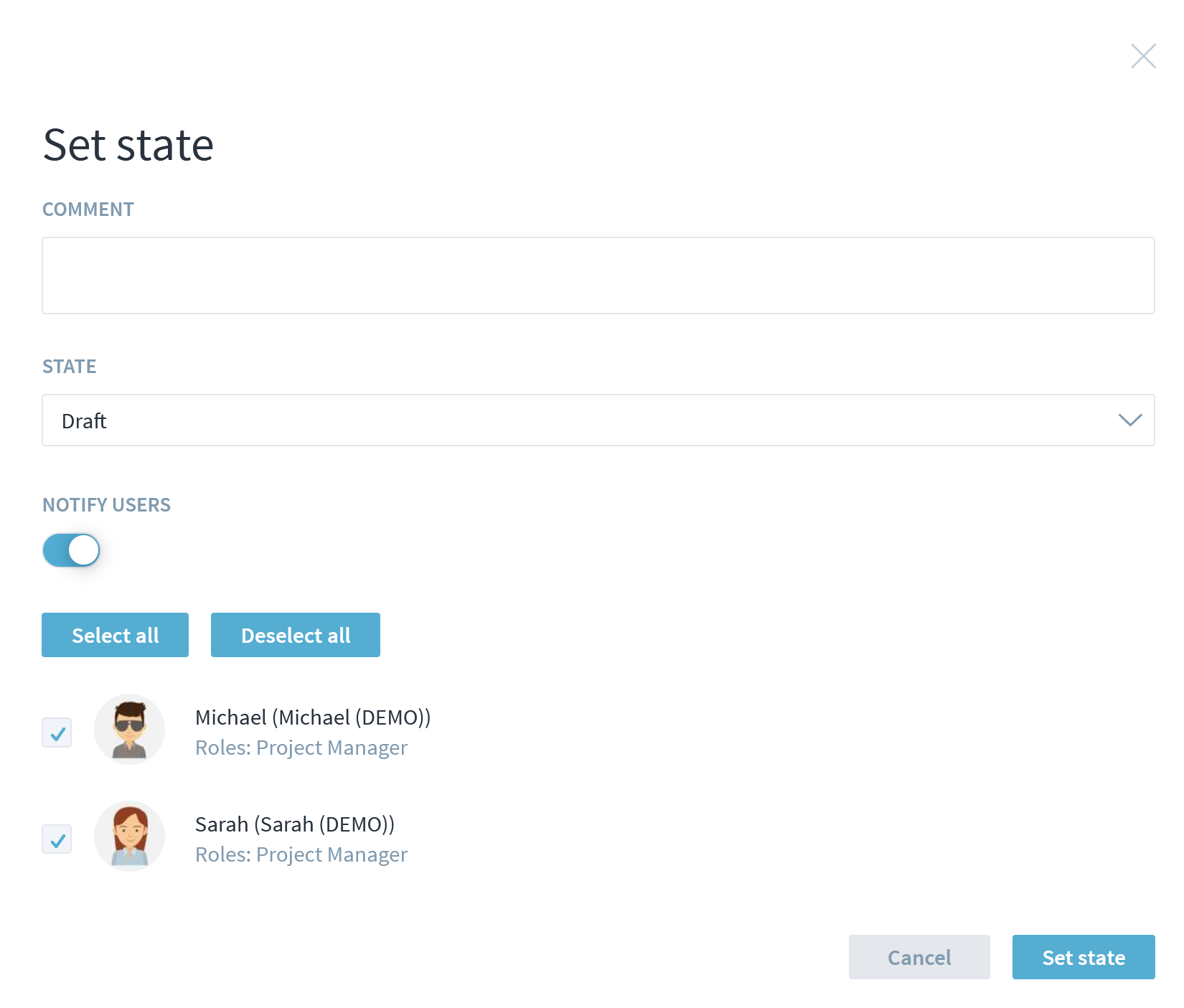Click into the Comment text field
Viewport: 1184px width, 1008px height.
tap(598, 275)
